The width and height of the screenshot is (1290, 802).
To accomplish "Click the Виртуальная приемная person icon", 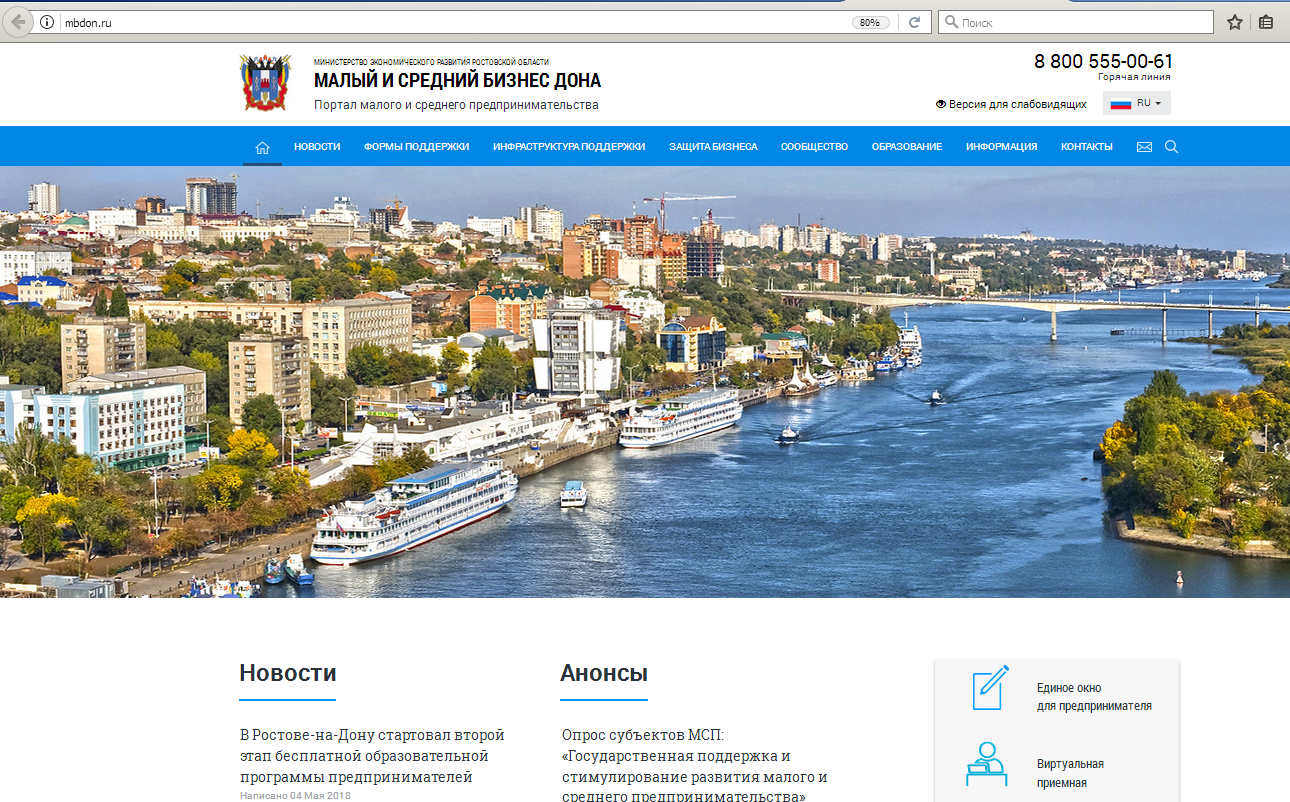I will (986, 764).
